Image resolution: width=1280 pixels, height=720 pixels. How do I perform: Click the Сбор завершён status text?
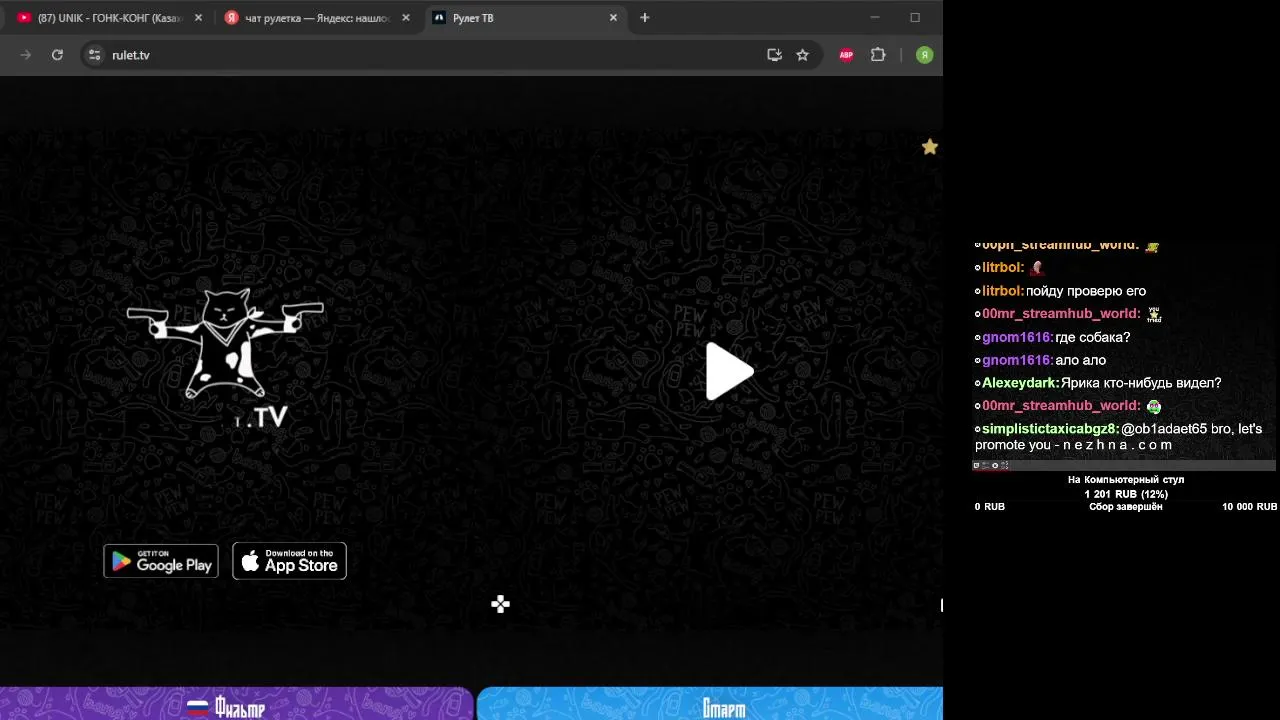point(1126,507)
